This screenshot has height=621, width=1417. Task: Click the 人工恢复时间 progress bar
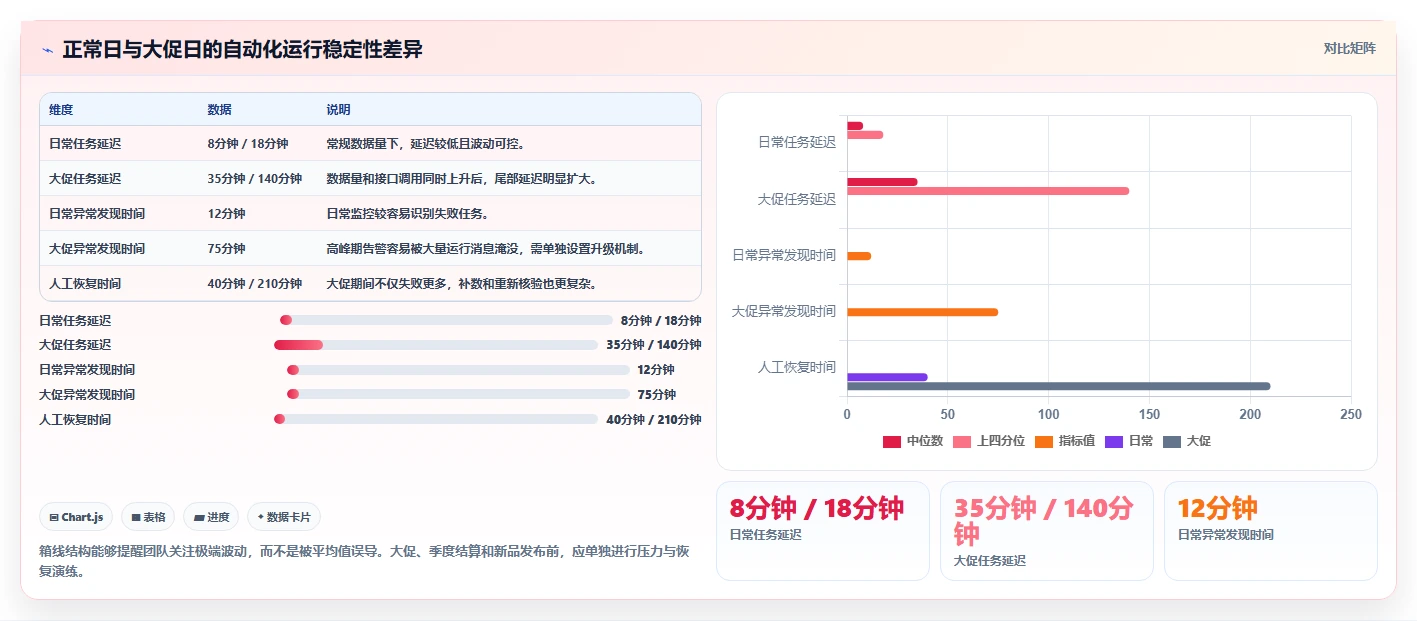pos(436,419)
